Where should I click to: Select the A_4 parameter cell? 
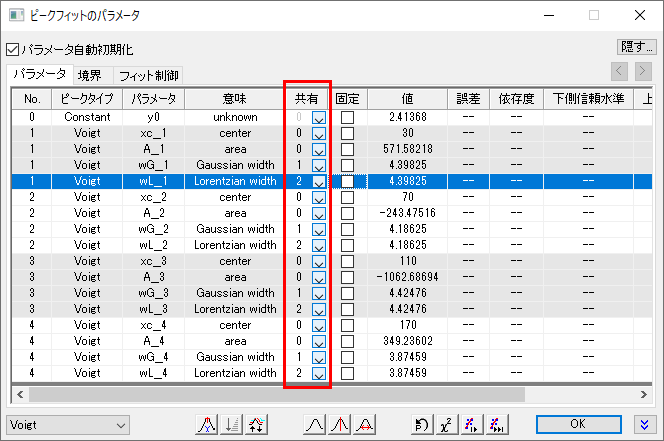click(153, 341)
